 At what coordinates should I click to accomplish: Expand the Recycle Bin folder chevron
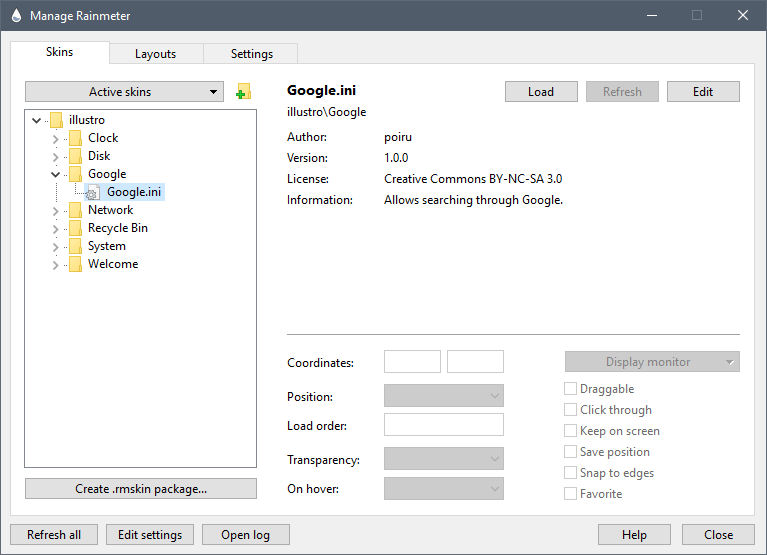[x=55, y=229]
